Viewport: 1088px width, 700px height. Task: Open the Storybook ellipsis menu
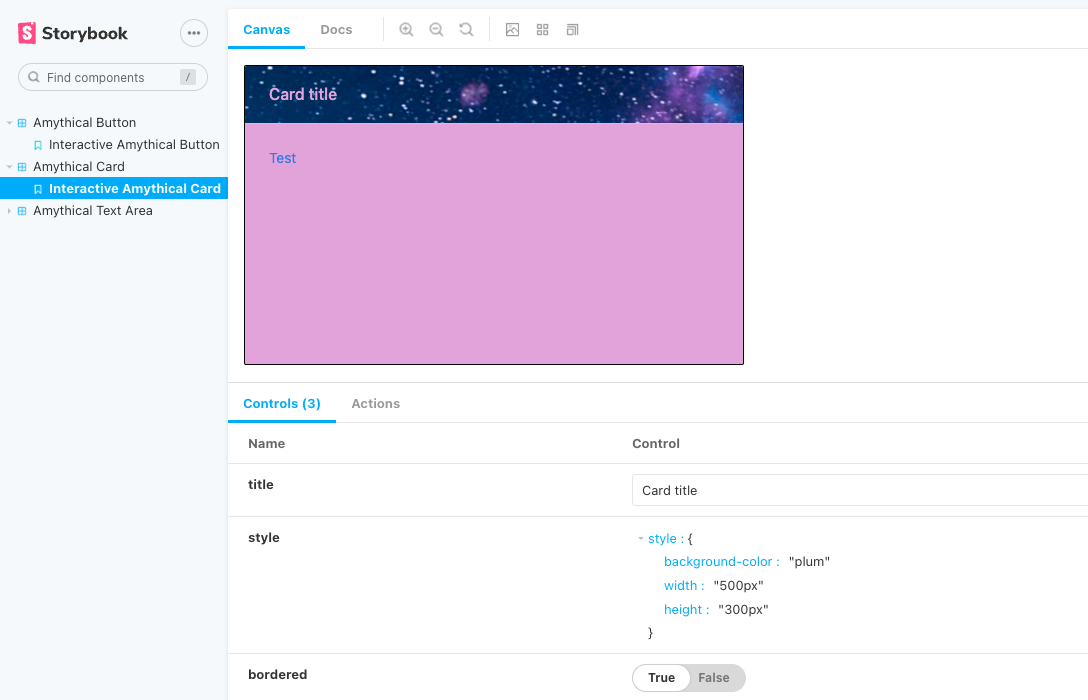point(194,33)
